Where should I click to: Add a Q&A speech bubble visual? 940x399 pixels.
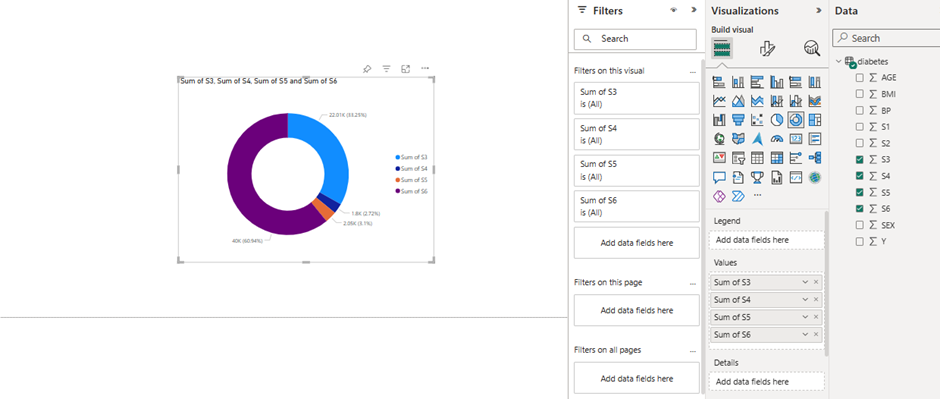coord(719,177)
